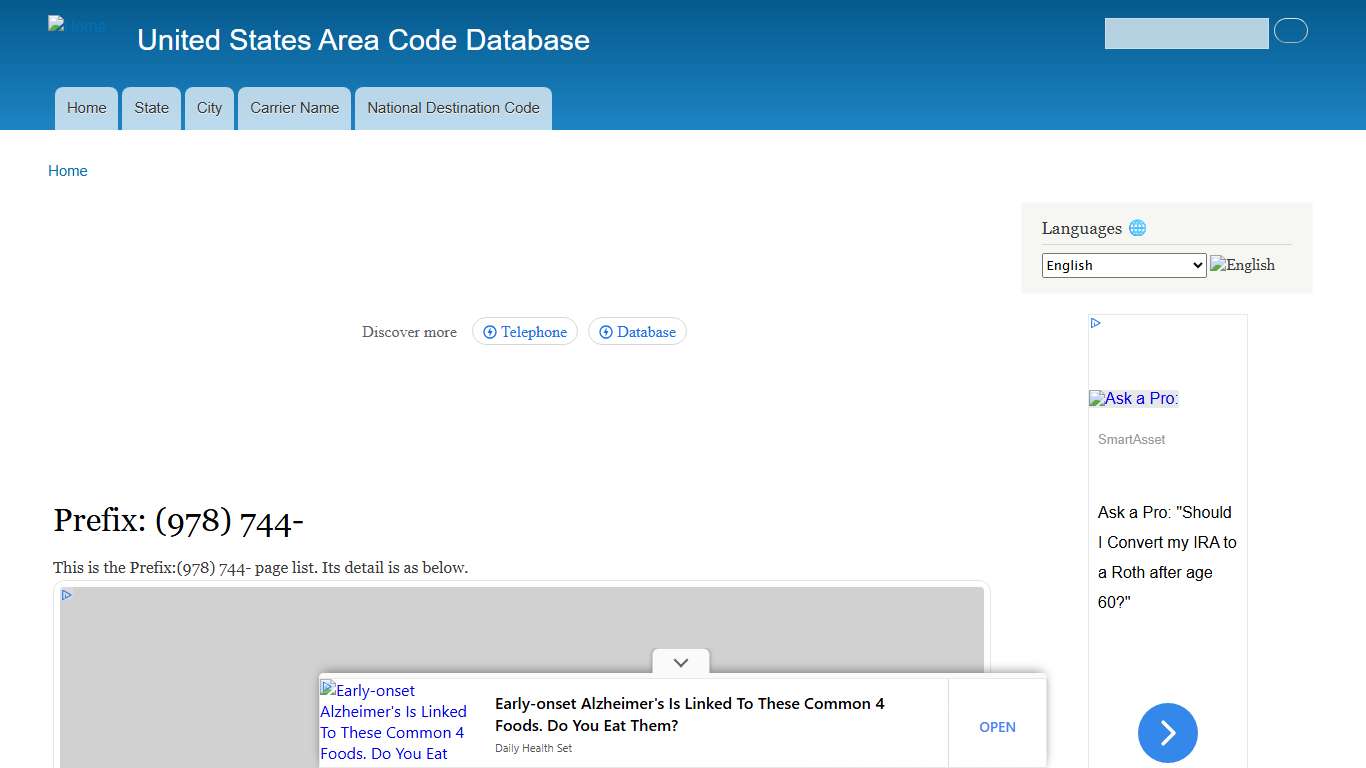
Task: Click the Daily Health Set link
Action: (533, 748)
